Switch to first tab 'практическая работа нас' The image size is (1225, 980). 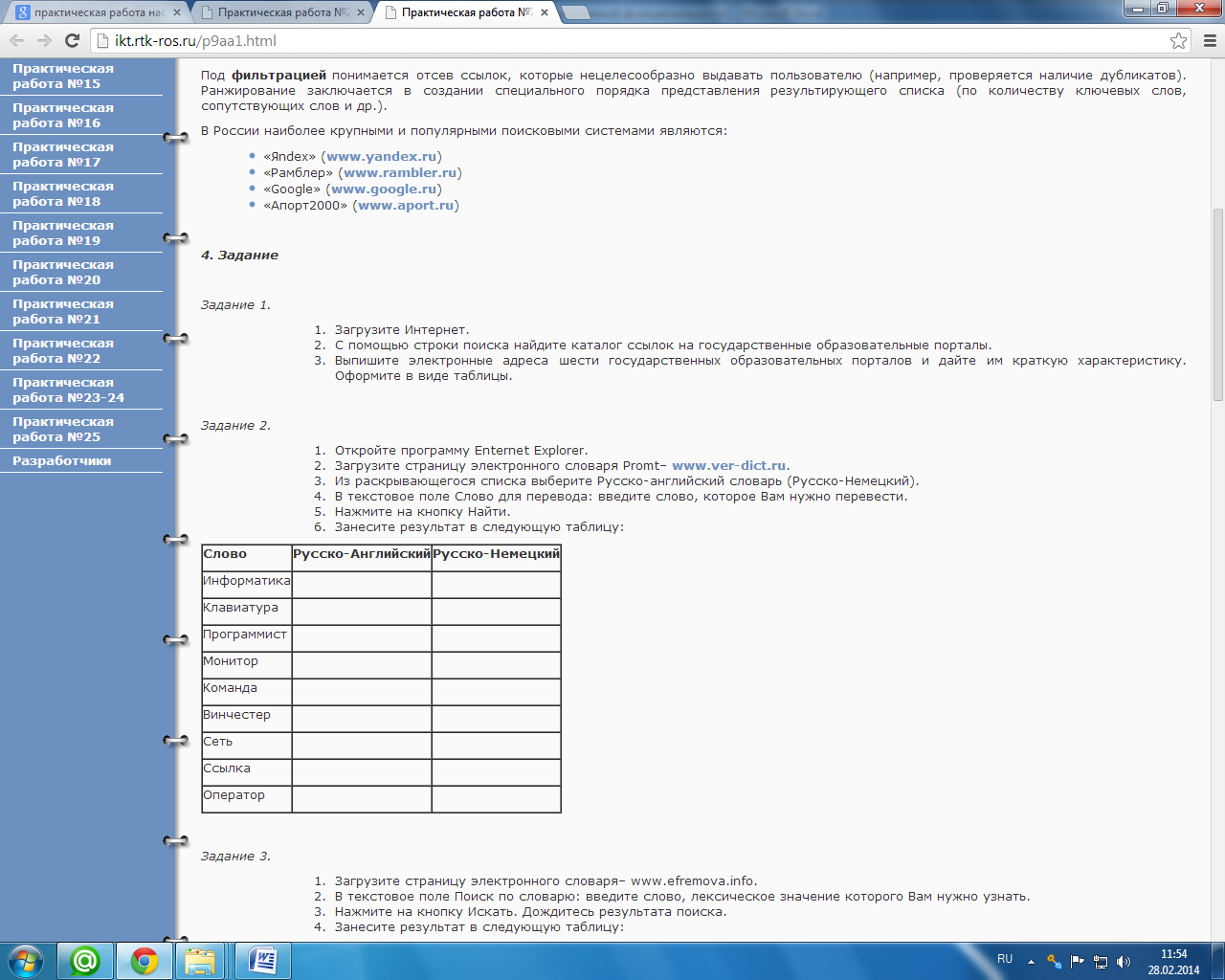(x=100, y=12)
